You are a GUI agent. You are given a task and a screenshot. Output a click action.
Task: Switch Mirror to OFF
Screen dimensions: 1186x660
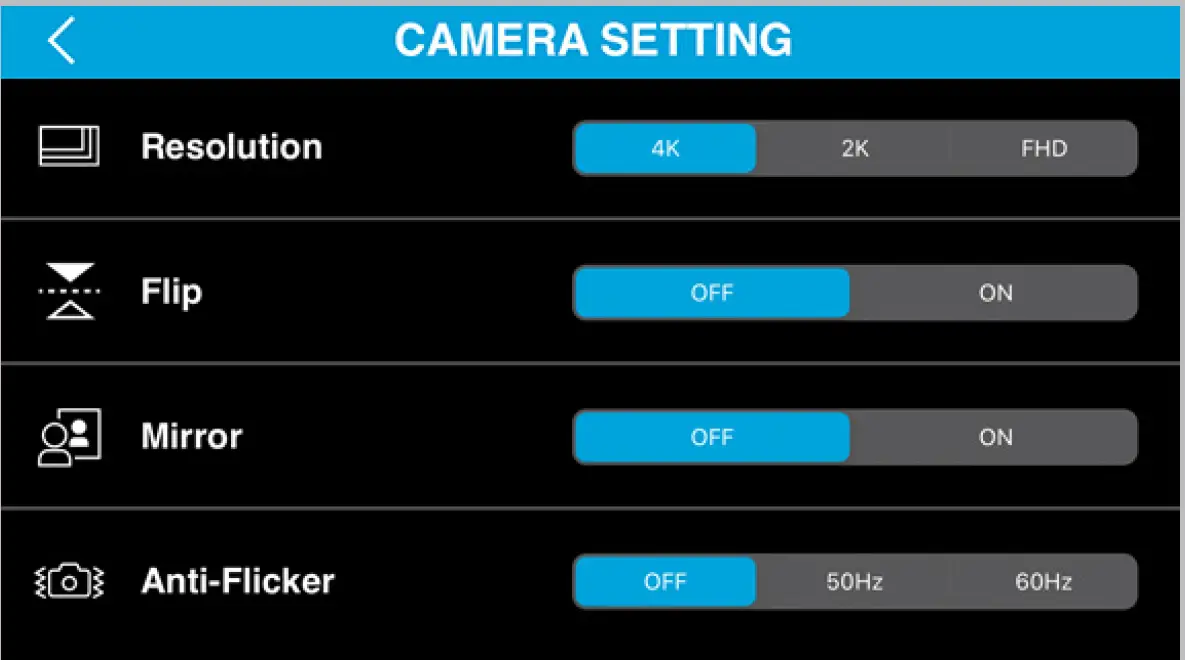click(x=711, y=437)
